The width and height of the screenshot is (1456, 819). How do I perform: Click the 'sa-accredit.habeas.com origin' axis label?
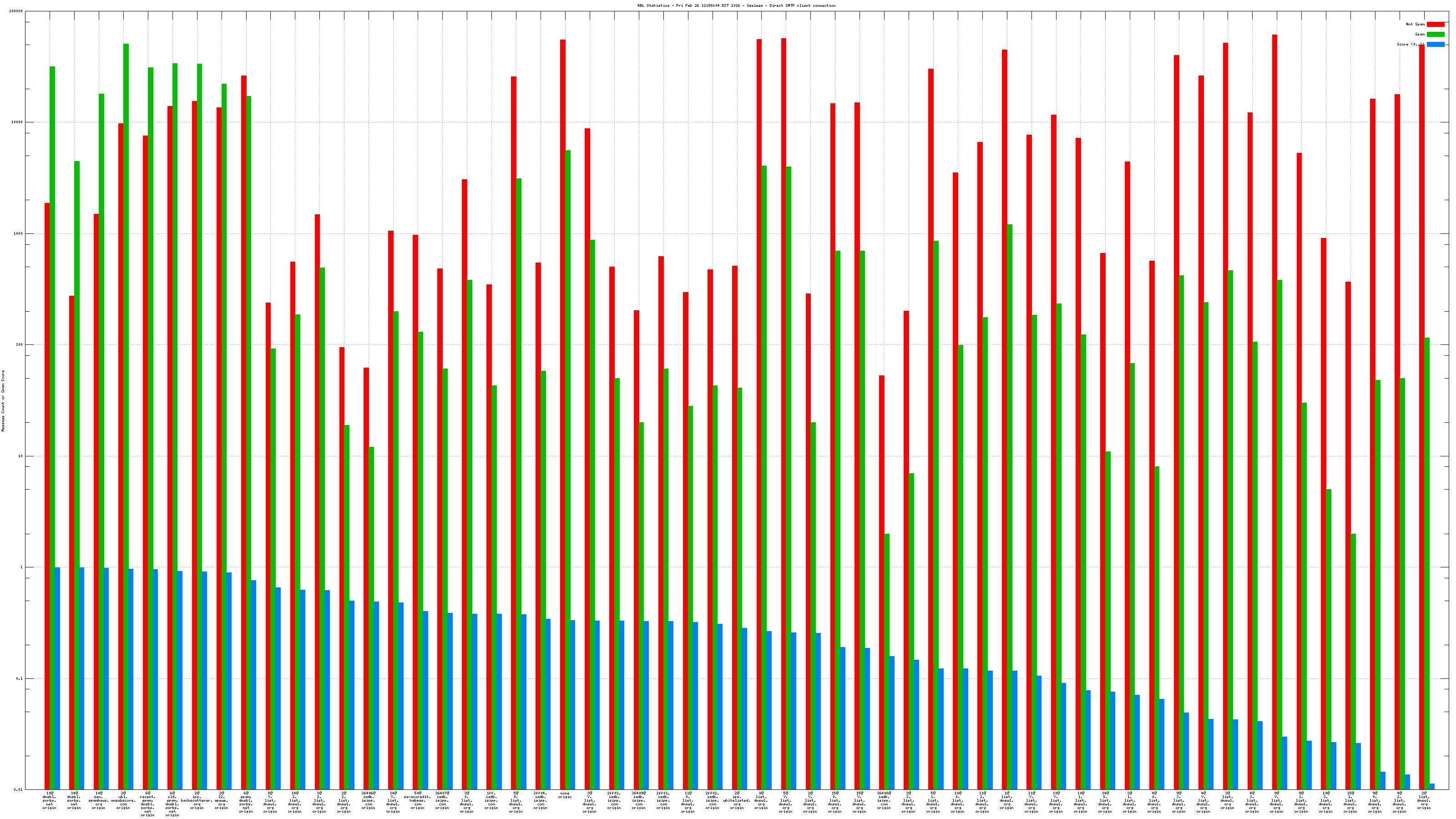tap(418, 800)
